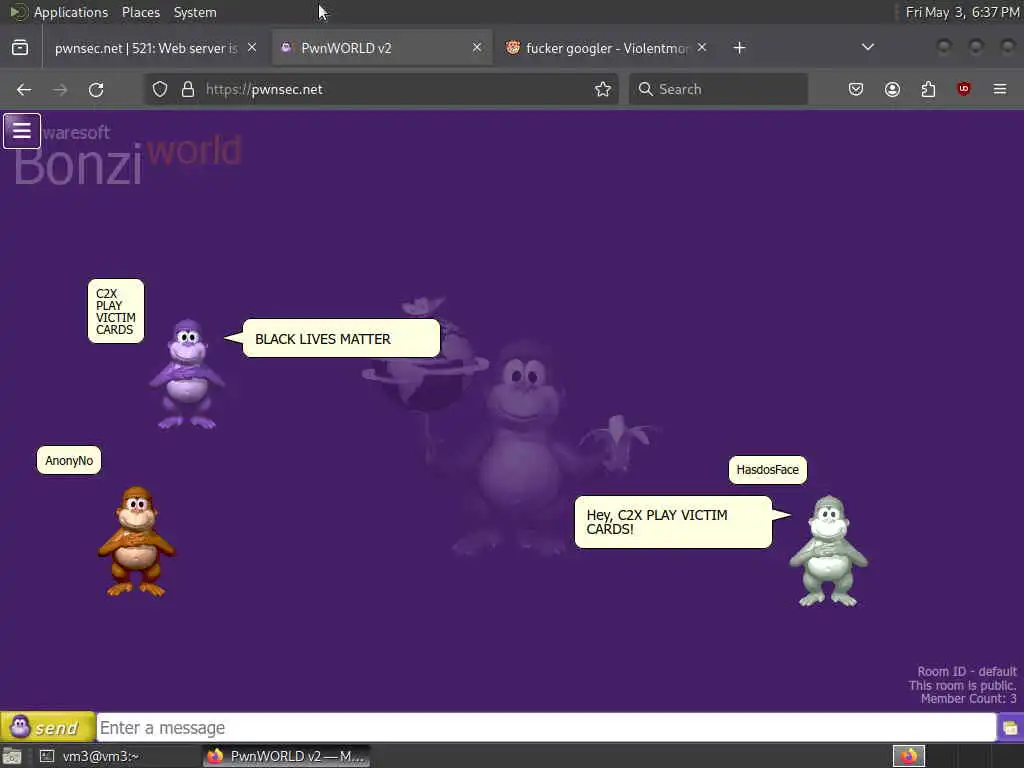Viewport: 1024px width, 768px height.
Task: Open the uBlock Origin extension icon
Action: click(x=964, y=89)
